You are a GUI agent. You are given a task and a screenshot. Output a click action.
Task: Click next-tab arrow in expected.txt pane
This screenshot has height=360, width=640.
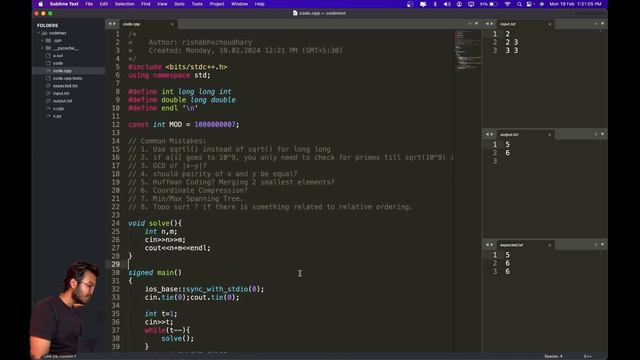pyautogui.click(x=491, y=245)
